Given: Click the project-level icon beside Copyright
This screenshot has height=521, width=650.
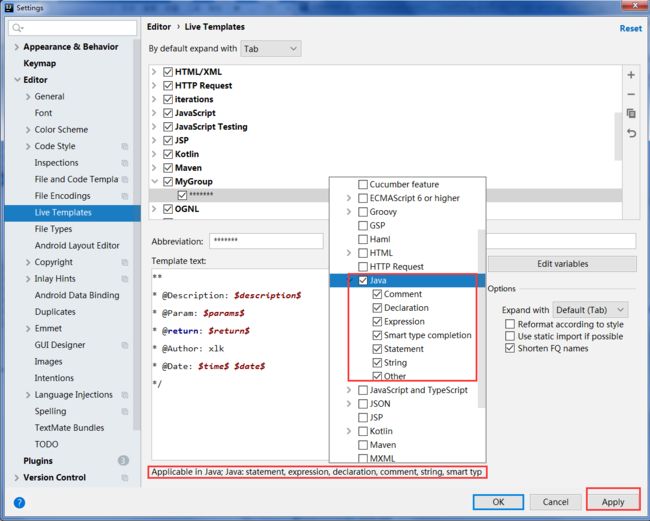Looking at the screenshot, I should tap(124, 262).
